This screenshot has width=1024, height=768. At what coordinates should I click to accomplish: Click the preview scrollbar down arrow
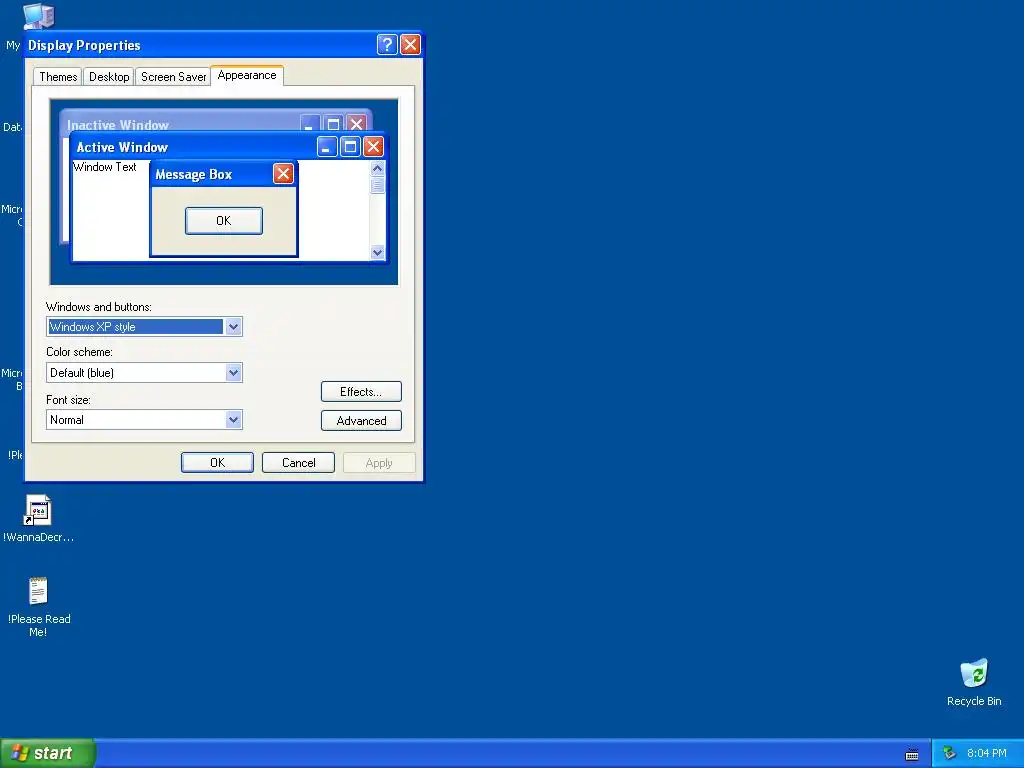pyautogui.click(x=377, y=252)
